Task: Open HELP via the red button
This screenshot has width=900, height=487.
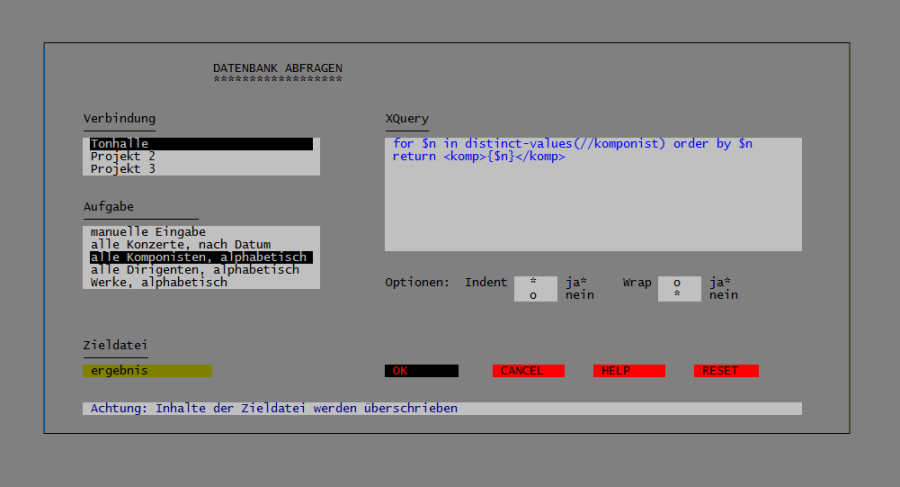Action: 628,371
